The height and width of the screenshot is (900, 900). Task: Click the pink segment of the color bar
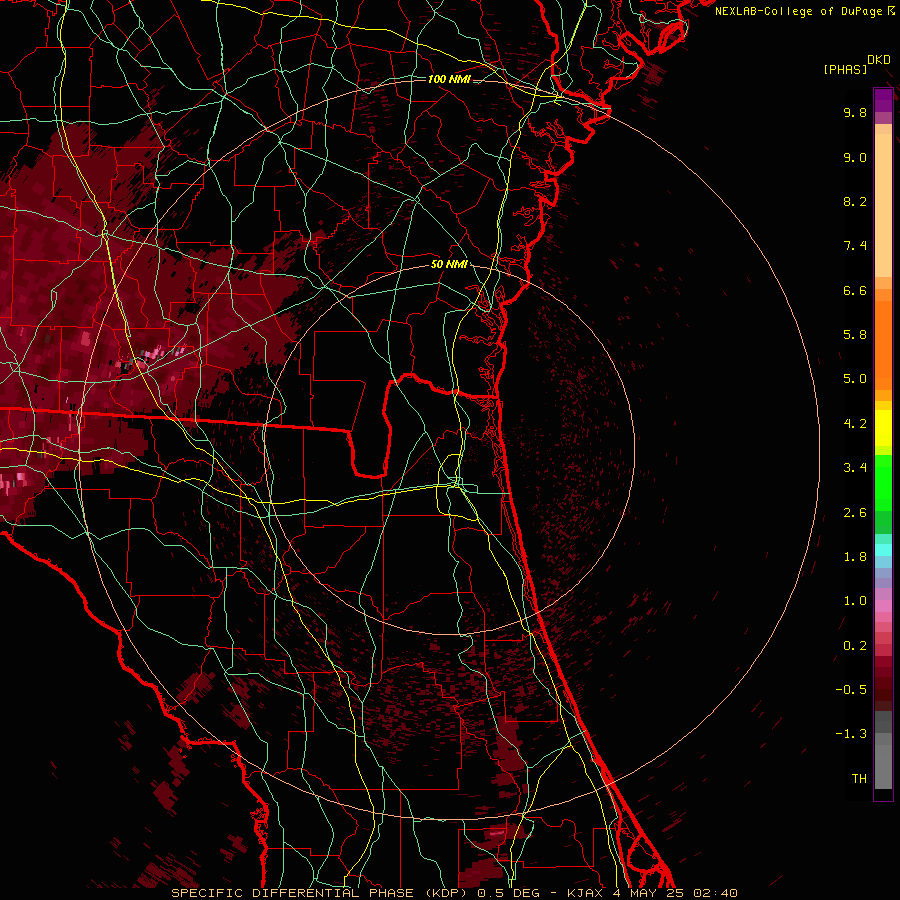(x=883, y=606)
